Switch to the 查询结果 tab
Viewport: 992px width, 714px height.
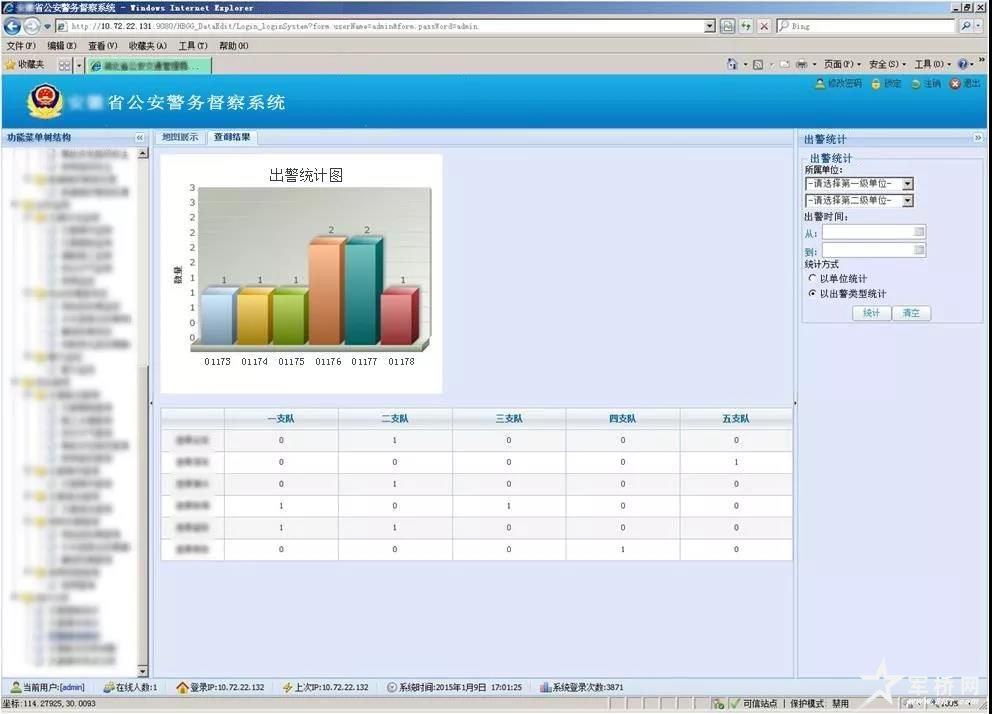point(232,137)
